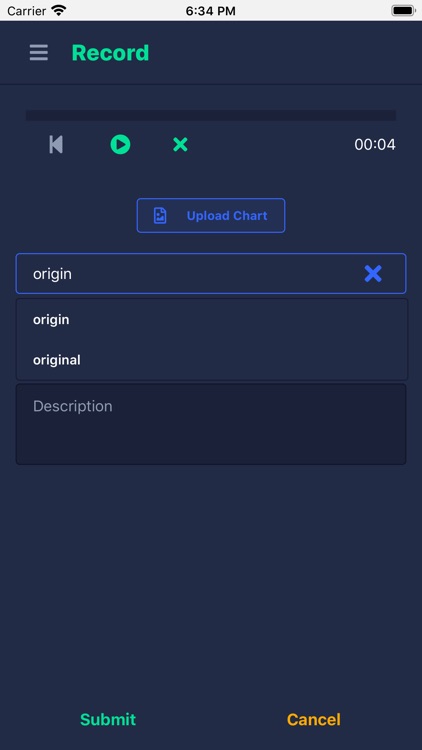The height and width of the screenshot is (750, 422).
Task: Tap the Wi-Fi status icon
Action: tap(58, 10)
